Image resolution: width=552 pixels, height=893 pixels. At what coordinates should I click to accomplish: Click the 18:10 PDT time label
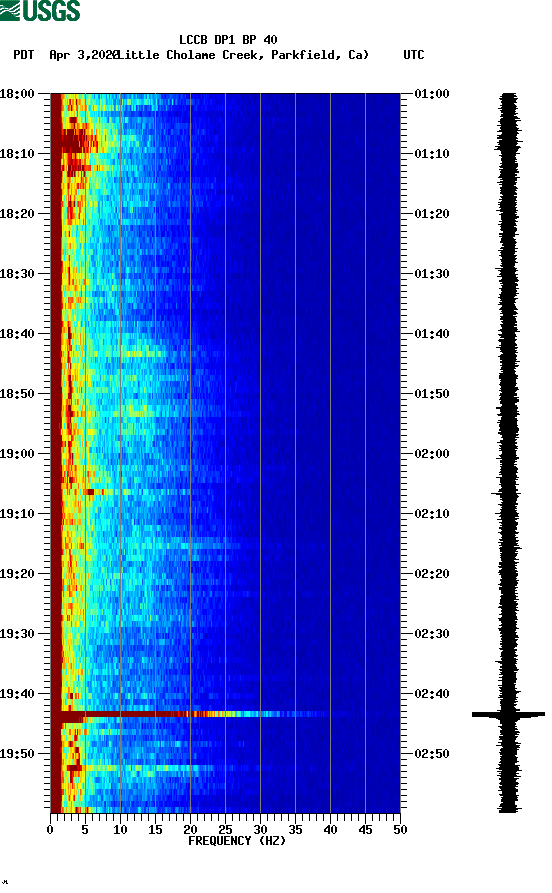pyautogui.click(x=17, y=154)
